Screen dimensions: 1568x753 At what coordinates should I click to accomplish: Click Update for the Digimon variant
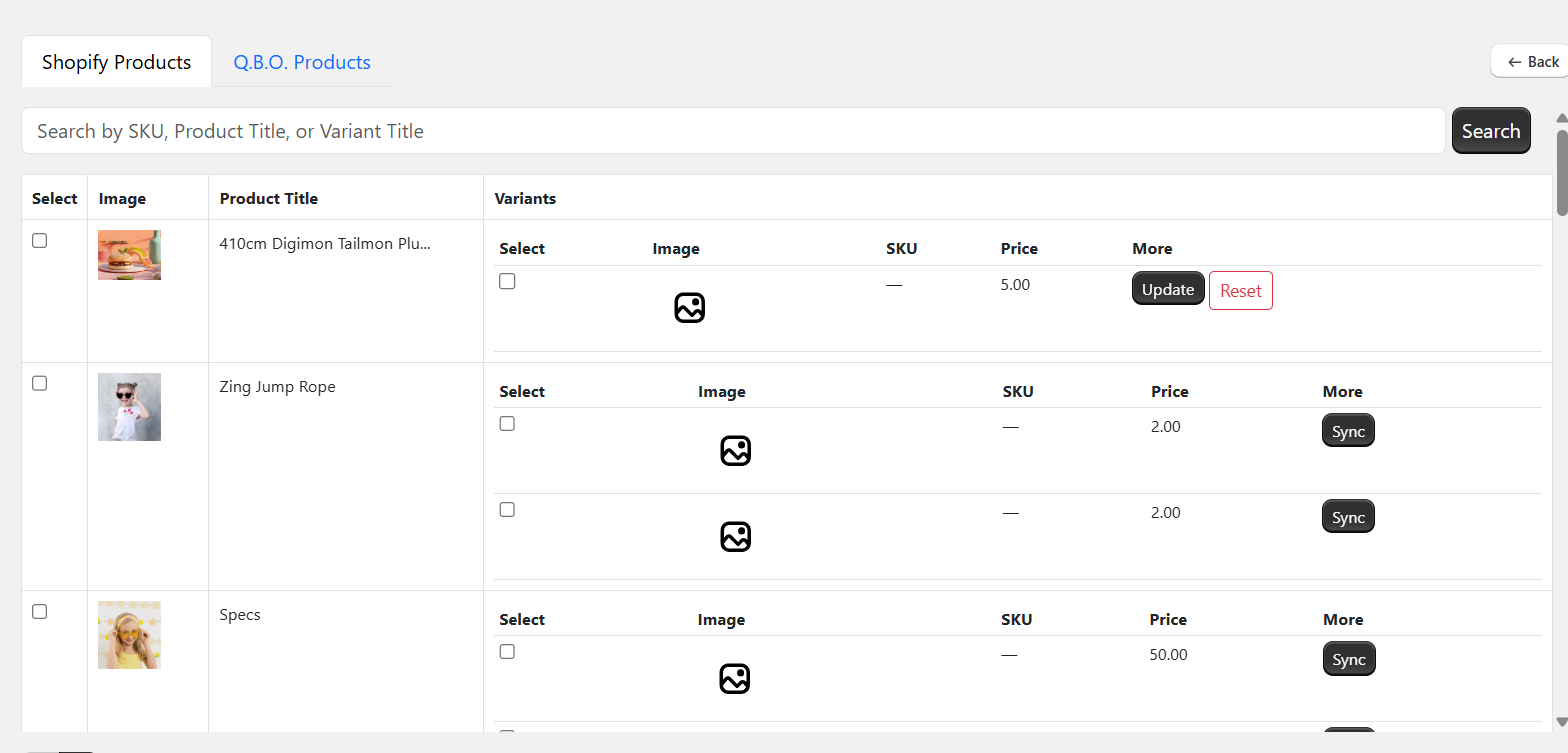point(1167,289)
